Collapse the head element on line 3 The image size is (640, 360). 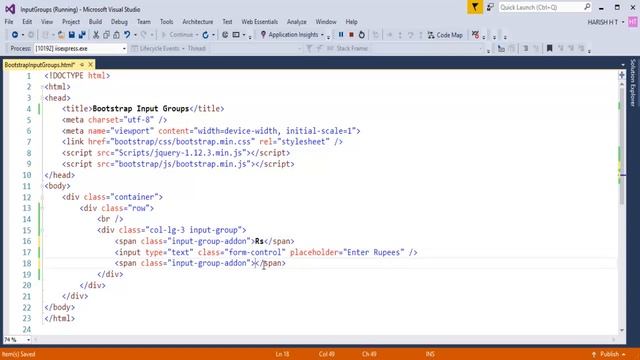(x=42, y=98)
